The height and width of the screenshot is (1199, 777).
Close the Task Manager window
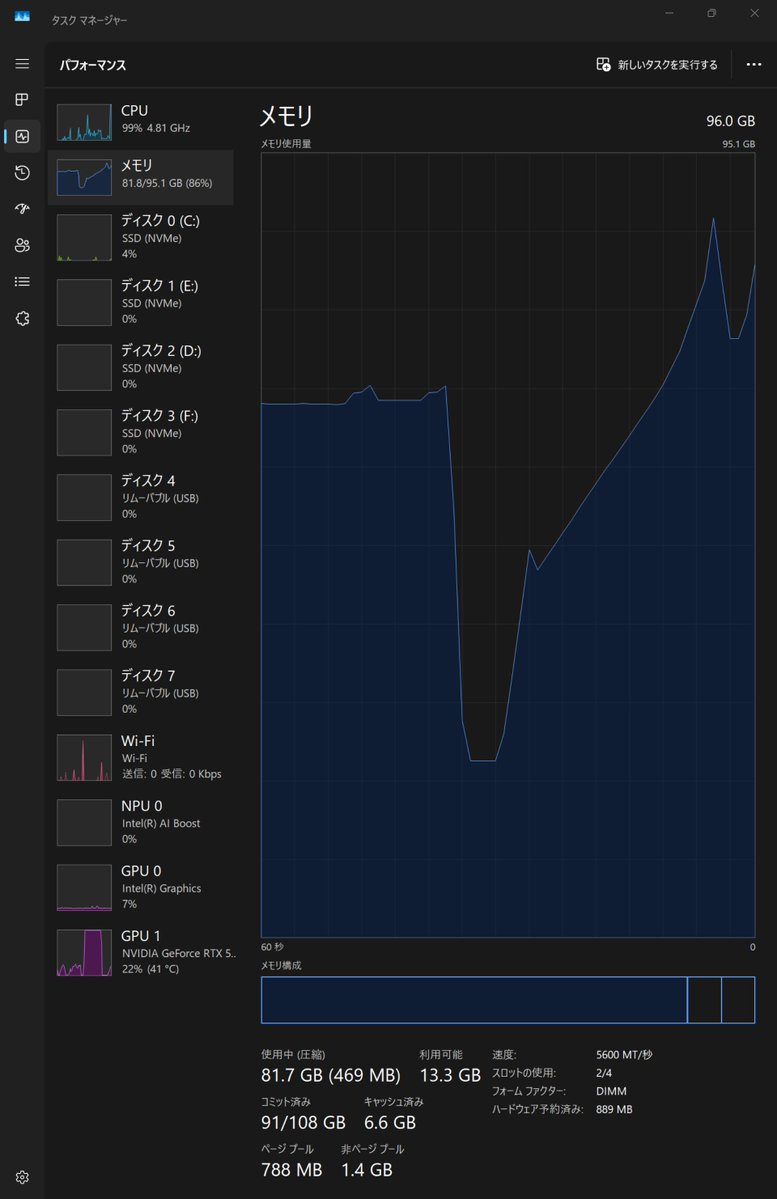pyautogui.click(x=755, y=13)
